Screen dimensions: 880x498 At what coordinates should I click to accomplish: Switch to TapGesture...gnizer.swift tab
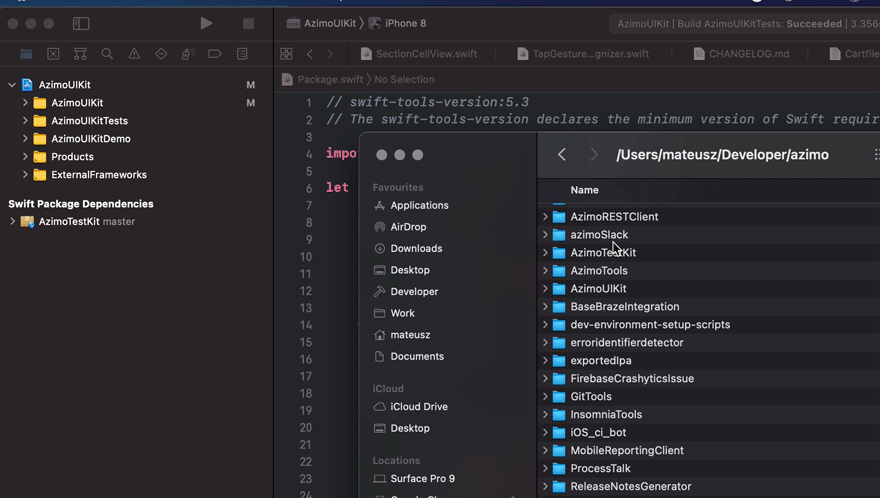point(583,54)
